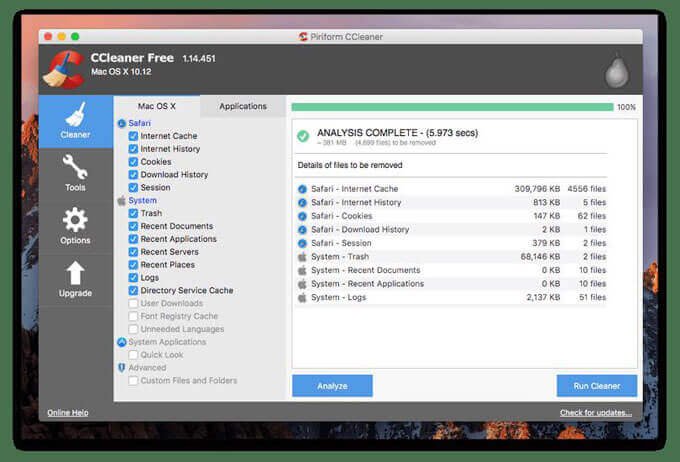Click the System Applications category icon
Image resolution: width=680 pixels, height=462 pixels.
click(x=121, y=342)
